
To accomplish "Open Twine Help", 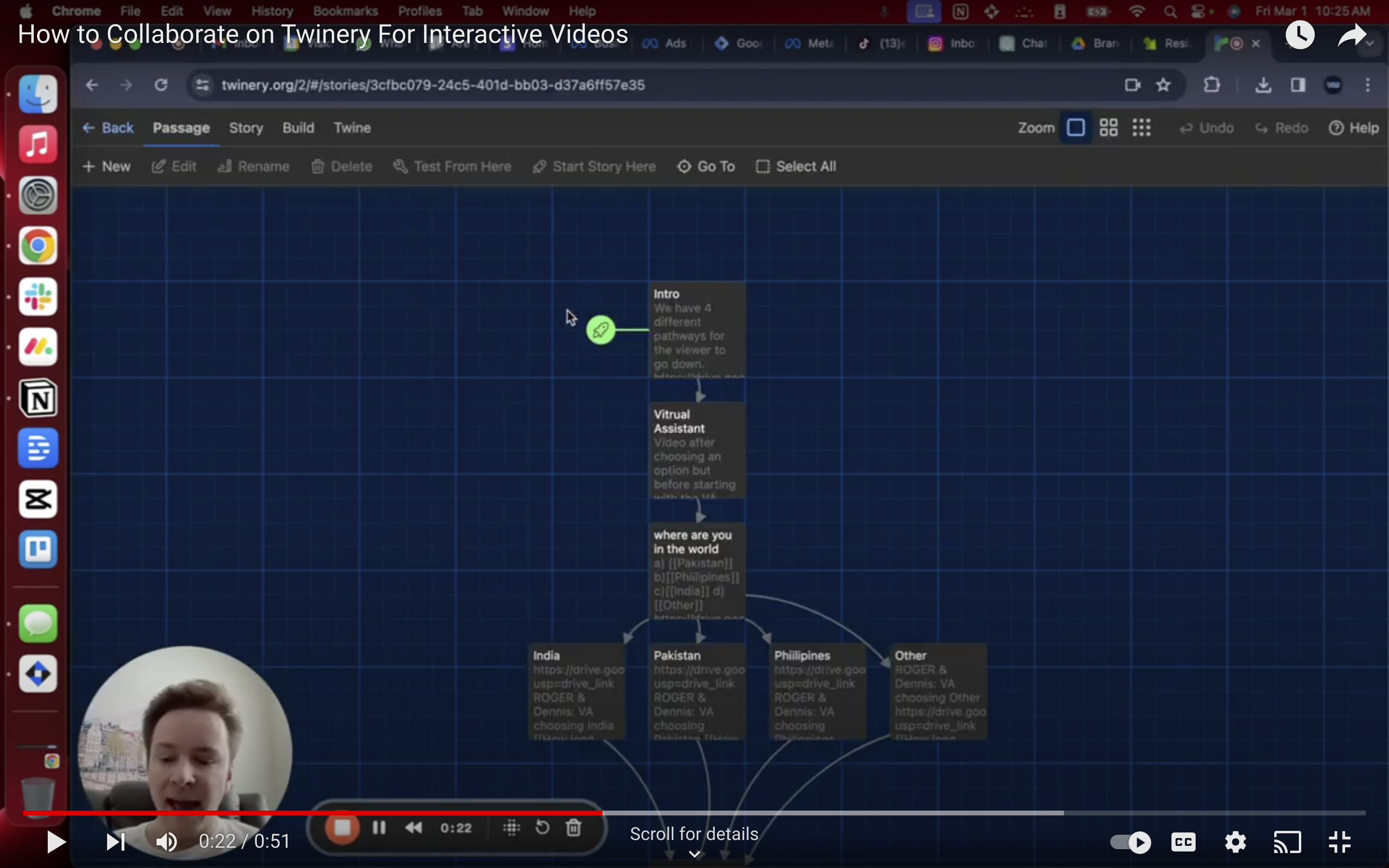I will 1353,128.
